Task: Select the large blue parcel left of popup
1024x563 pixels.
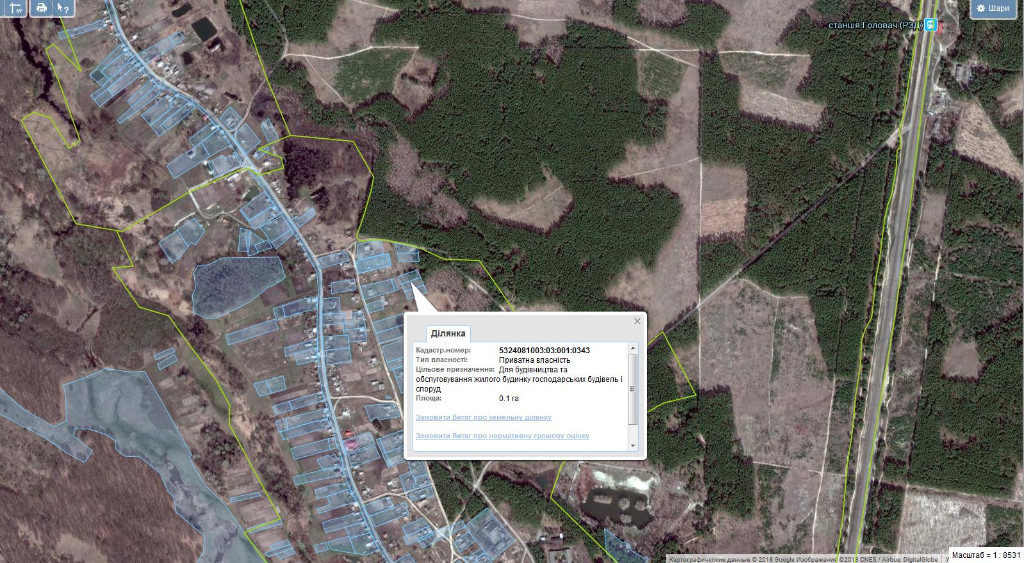Action: click(235, 283)
